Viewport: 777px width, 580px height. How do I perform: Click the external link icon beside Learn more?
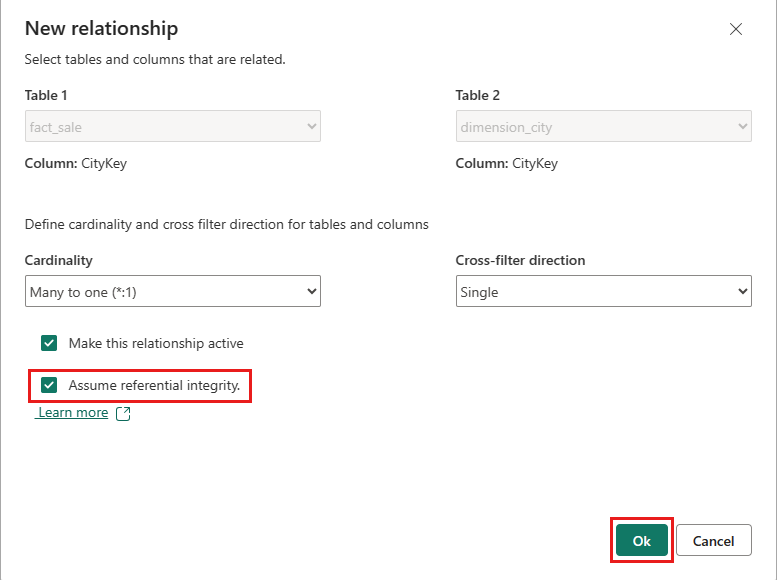pos(123,413)
